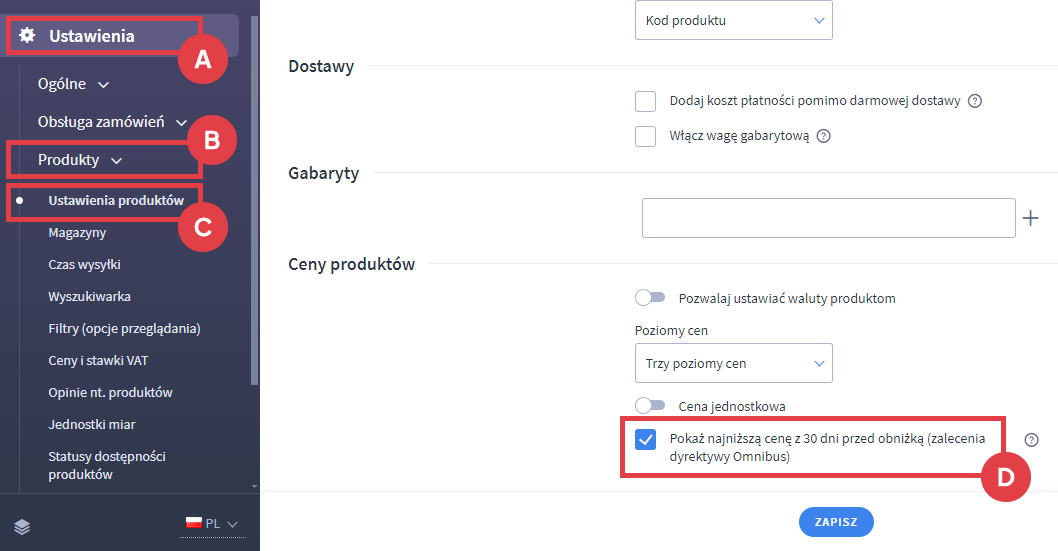Click the Gabaryty text input field
This screenshot has width=1058, height=551.
(828, 218)
